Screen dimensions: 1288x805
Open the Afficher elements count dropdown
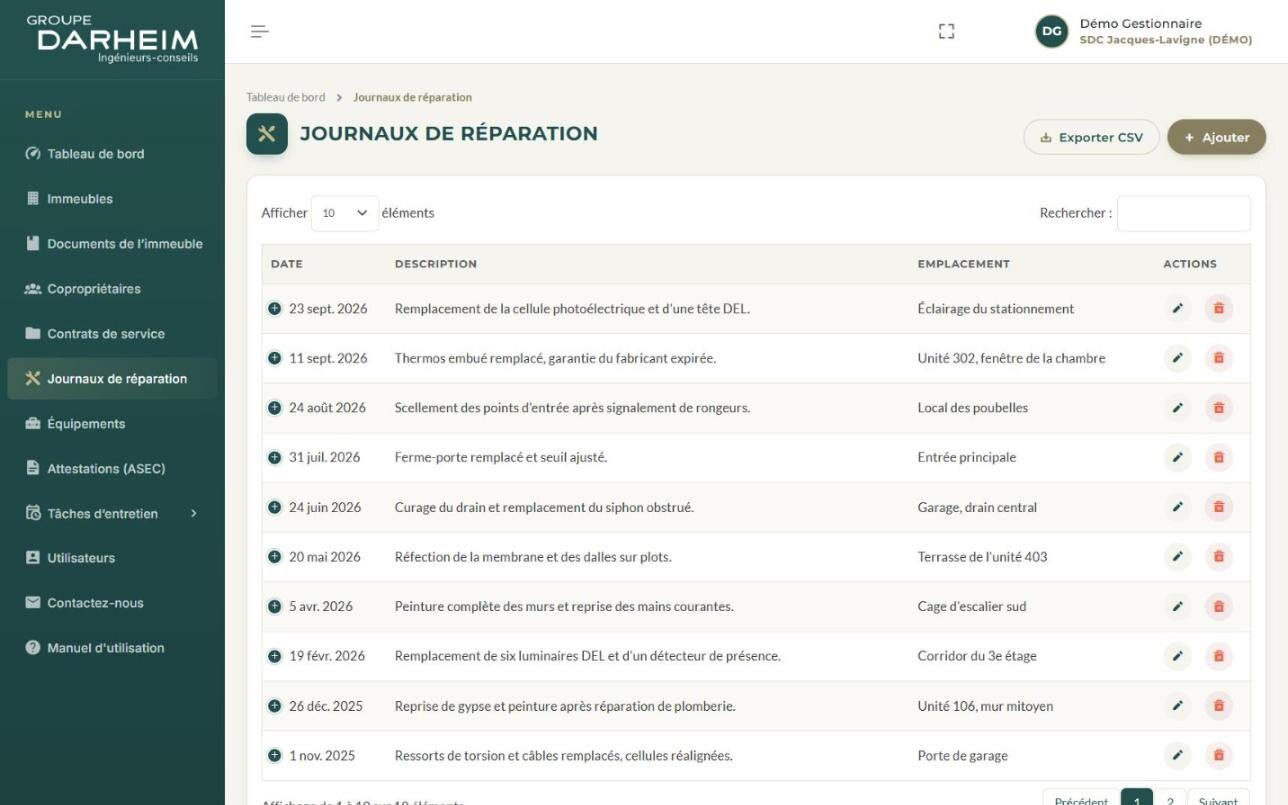pyautogui.click(x=345, y=213)
